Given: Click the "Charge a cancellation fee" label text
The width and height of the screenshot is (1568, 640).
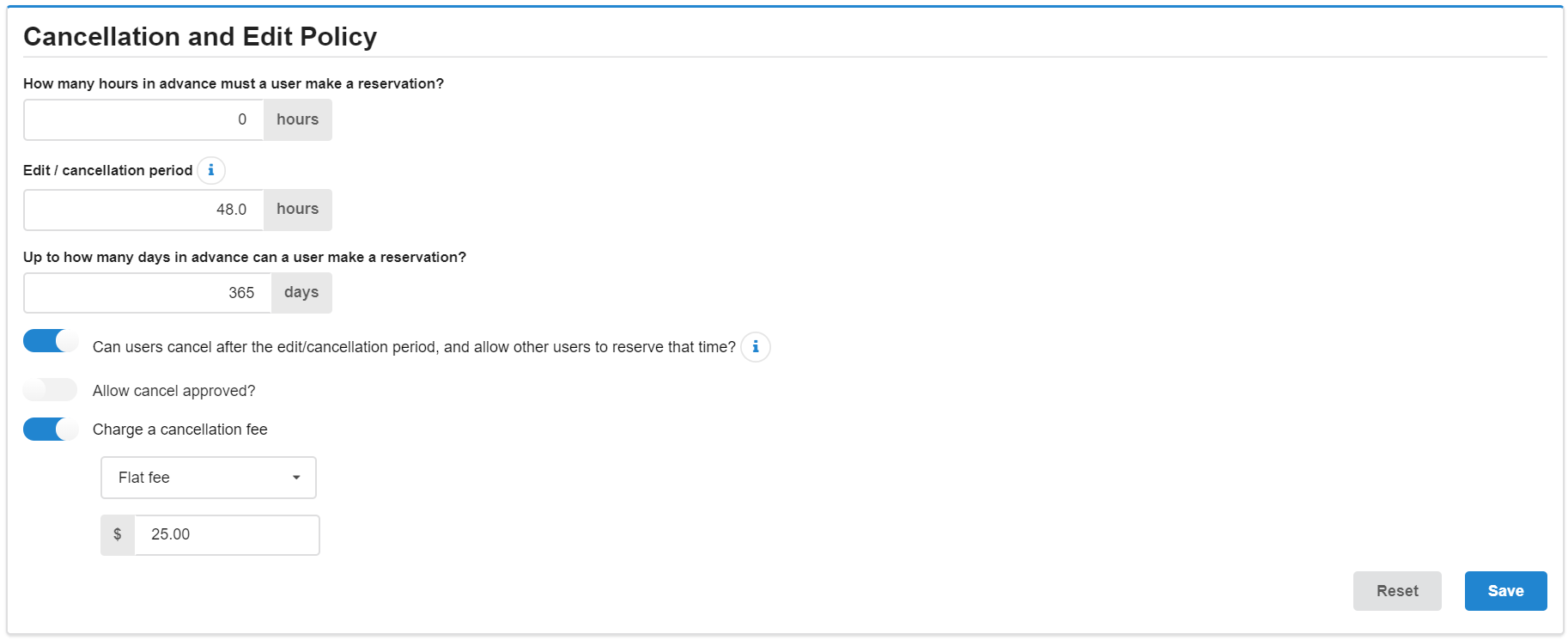Looking at the screenshot, I should coord(179,430).
